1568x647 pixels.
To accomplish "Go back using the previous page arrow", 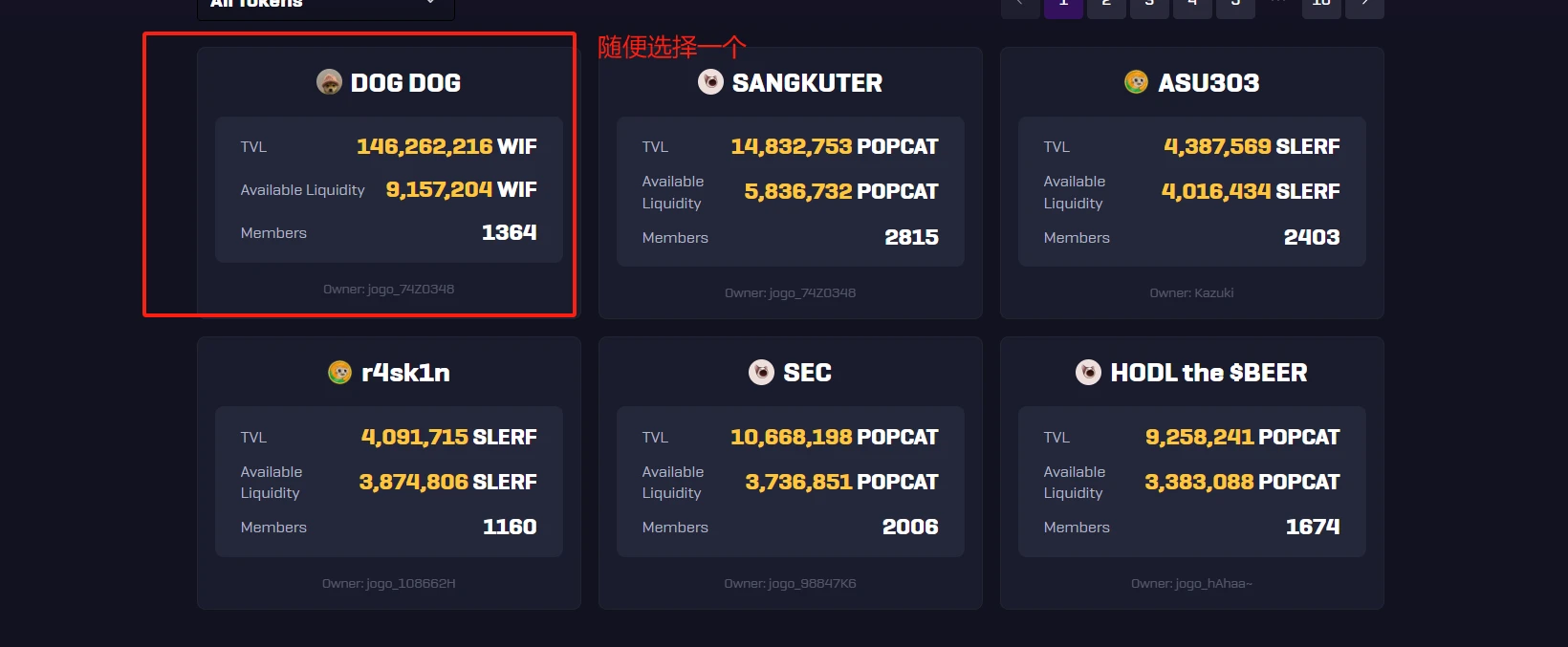I will (1020, 6).
